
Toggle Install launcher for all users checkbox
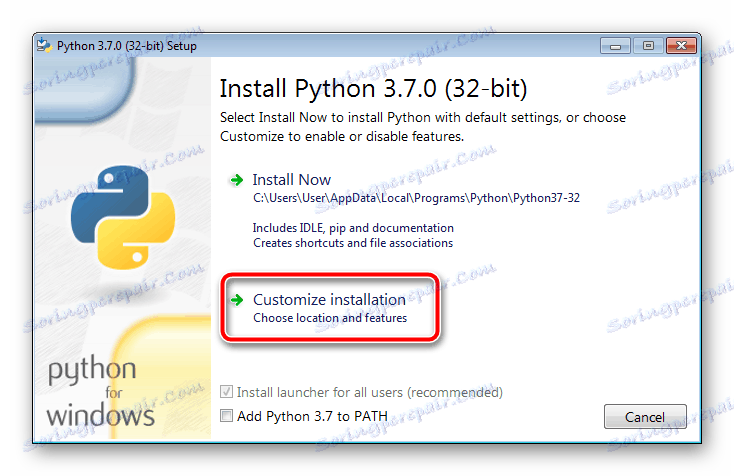point(227,392)
